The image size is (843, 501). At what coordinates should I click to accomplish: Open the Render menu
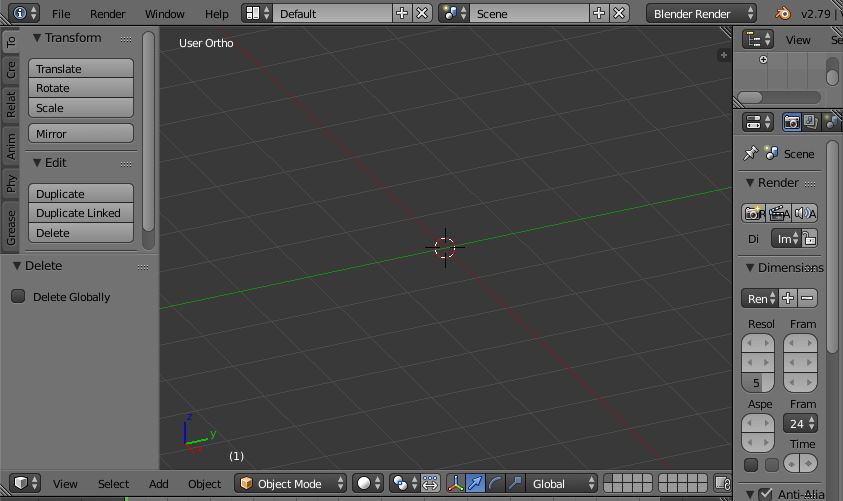coord(108,14)
